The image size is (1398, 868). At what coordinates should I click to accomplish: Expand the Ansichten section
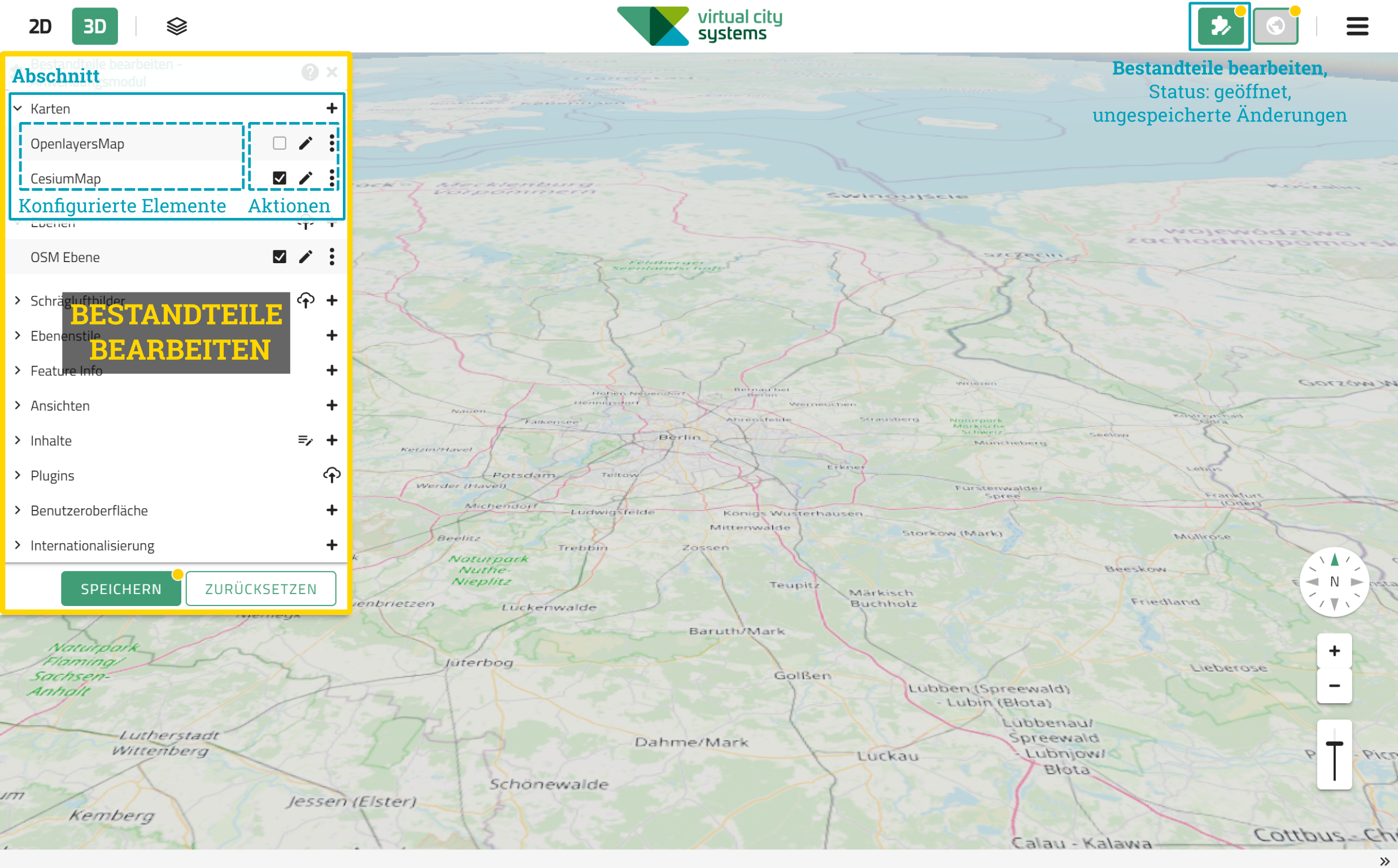[x=18, y=405]
